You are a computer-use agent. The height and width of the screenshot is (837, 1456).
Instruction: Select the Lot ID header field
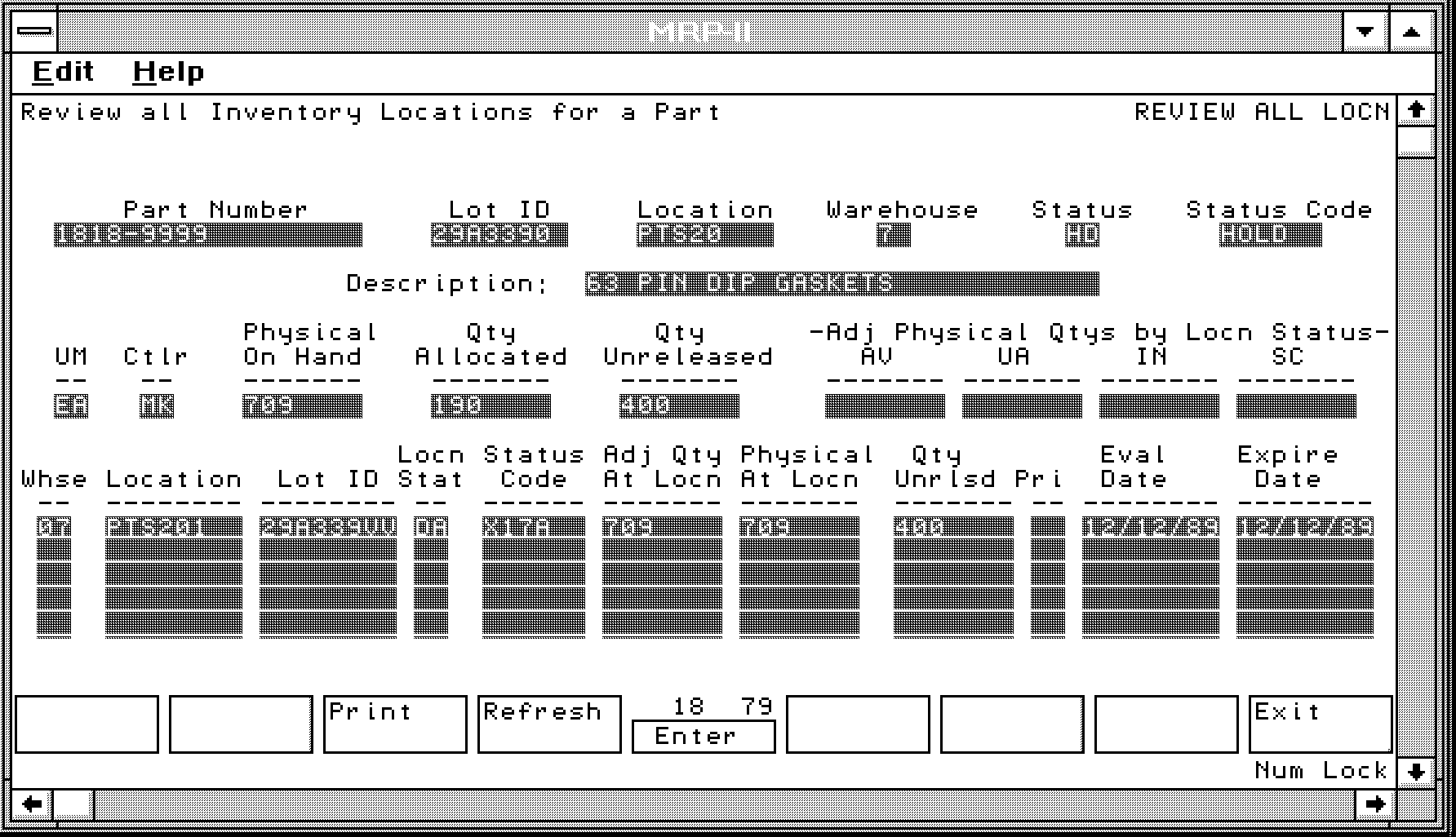[x=499, y=235]
